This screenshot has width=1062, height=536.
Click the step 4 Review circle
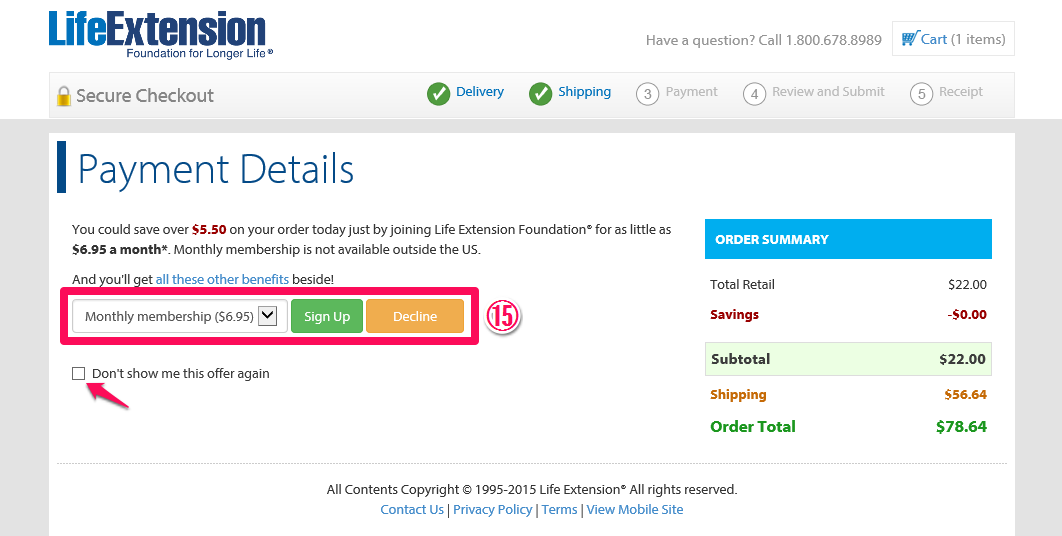(x=754, y=94)
